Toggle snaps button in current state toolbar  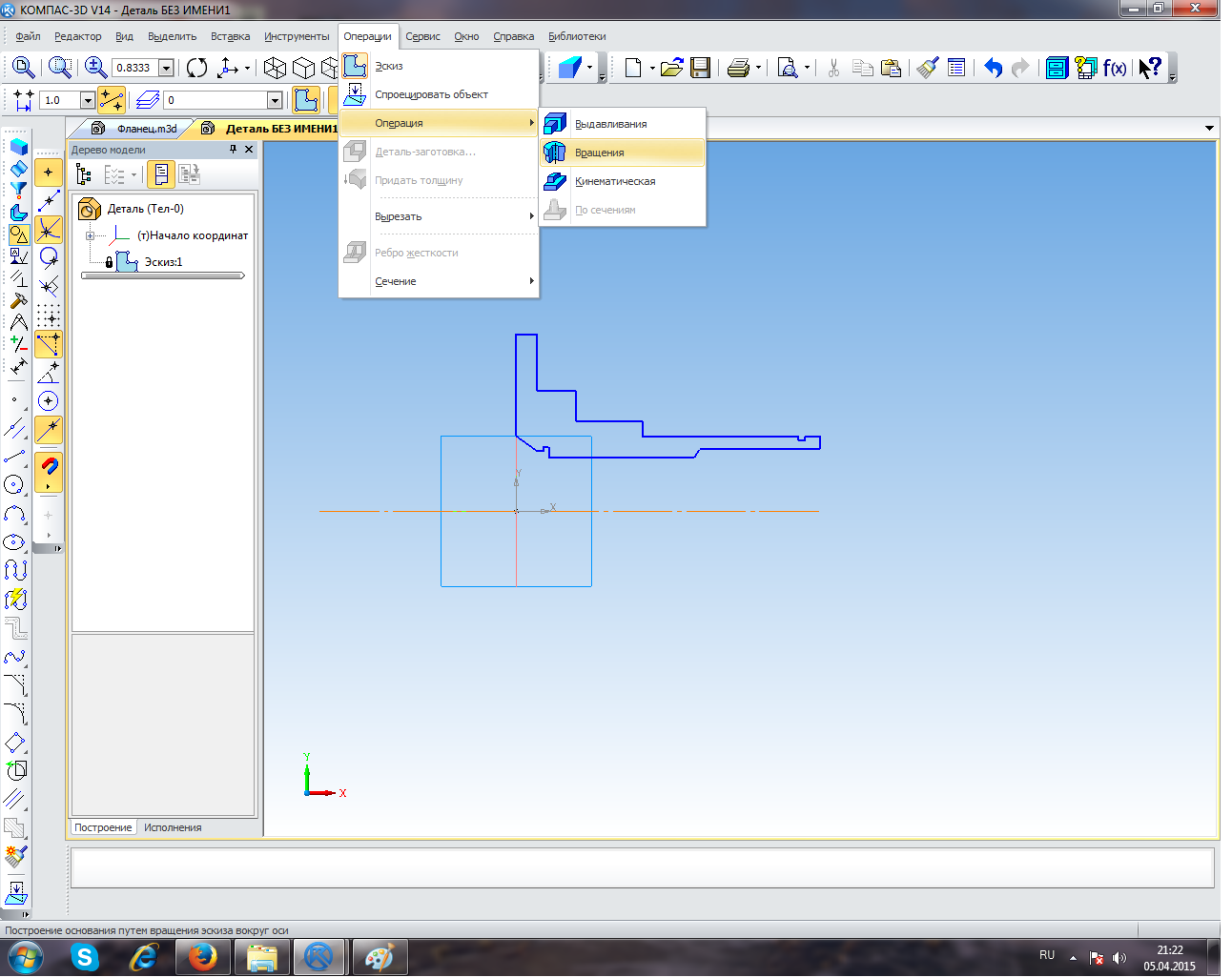coord(112,100)
